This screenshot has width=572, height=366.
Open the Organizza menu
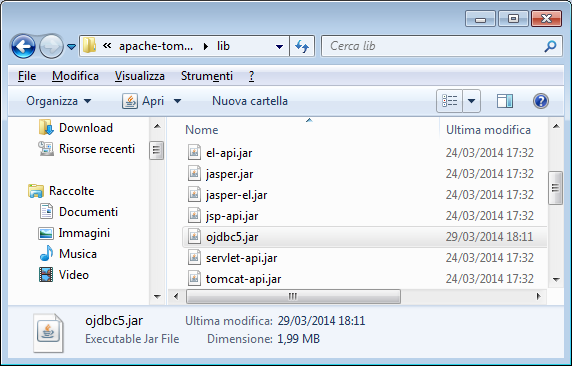click(59, 101)
